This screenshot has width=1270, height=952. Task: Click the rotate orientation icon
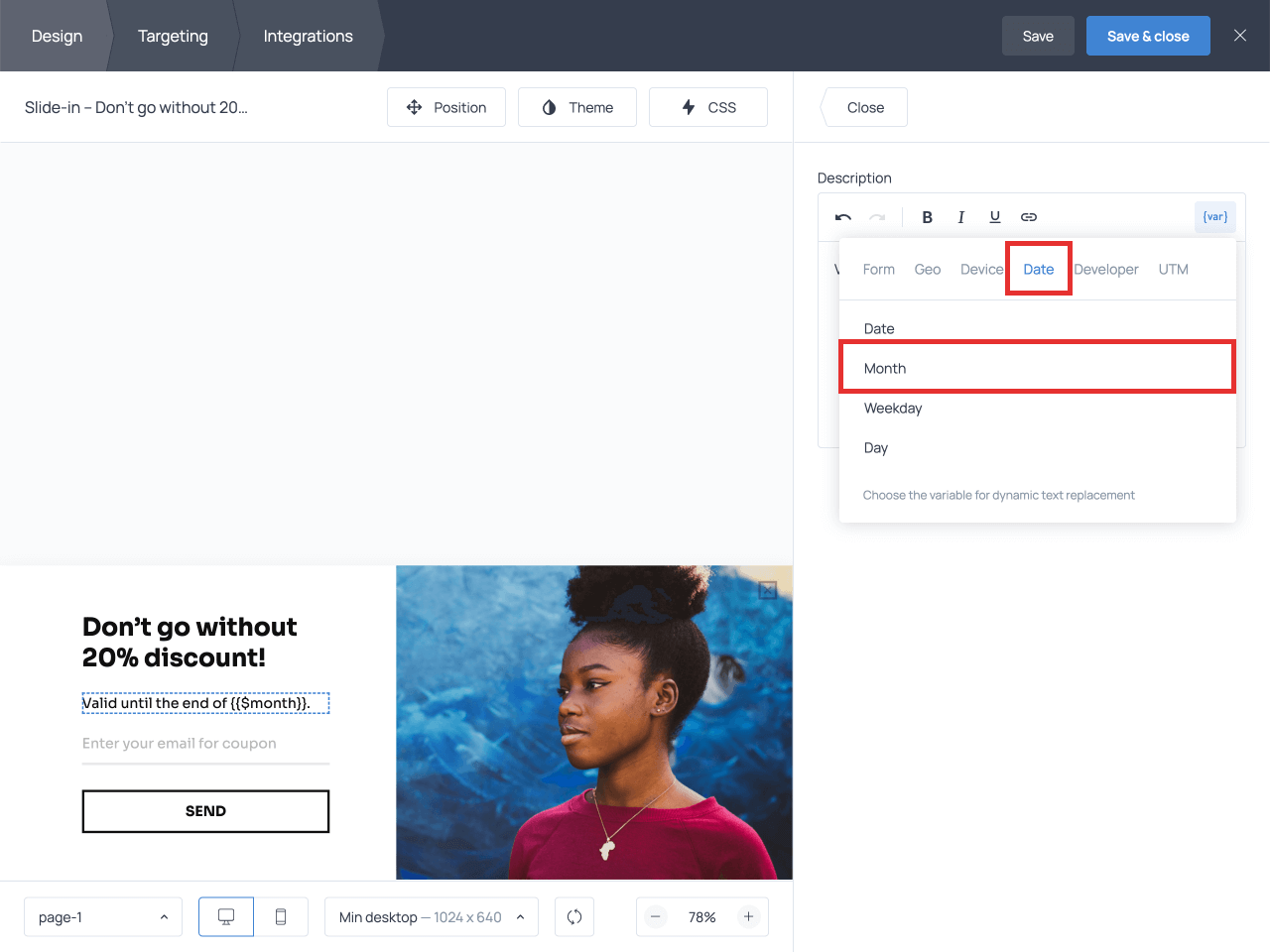574,917
